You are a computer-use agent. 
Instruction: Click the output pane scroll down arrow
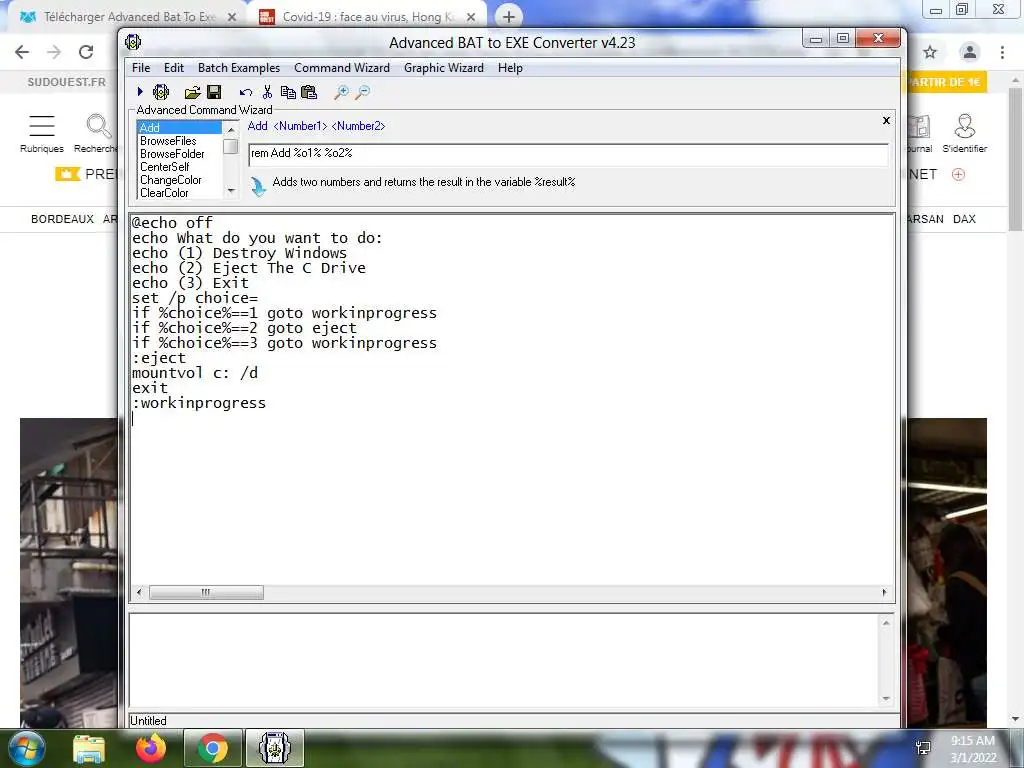[886, 699]
